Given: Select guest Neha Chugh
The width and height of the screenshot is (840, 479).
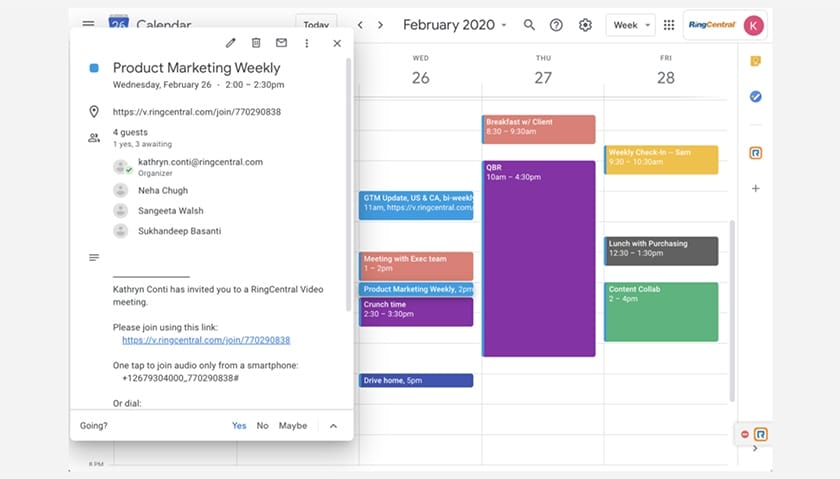Looking at the screenshot, I should pyautogui.click(x=163, y=190).
